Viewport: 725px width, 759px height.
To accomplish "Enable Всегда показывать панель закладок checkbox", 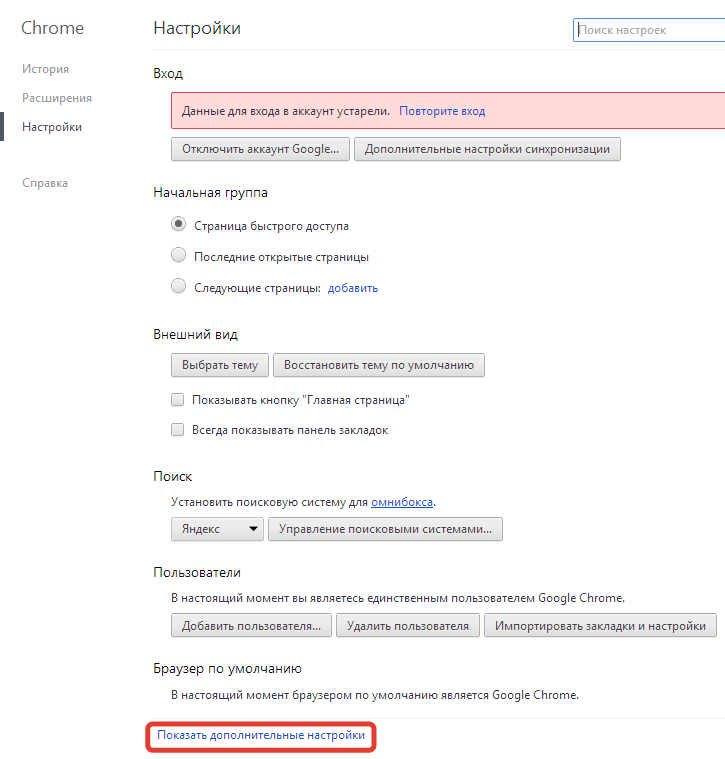I will tap(178, 430).
